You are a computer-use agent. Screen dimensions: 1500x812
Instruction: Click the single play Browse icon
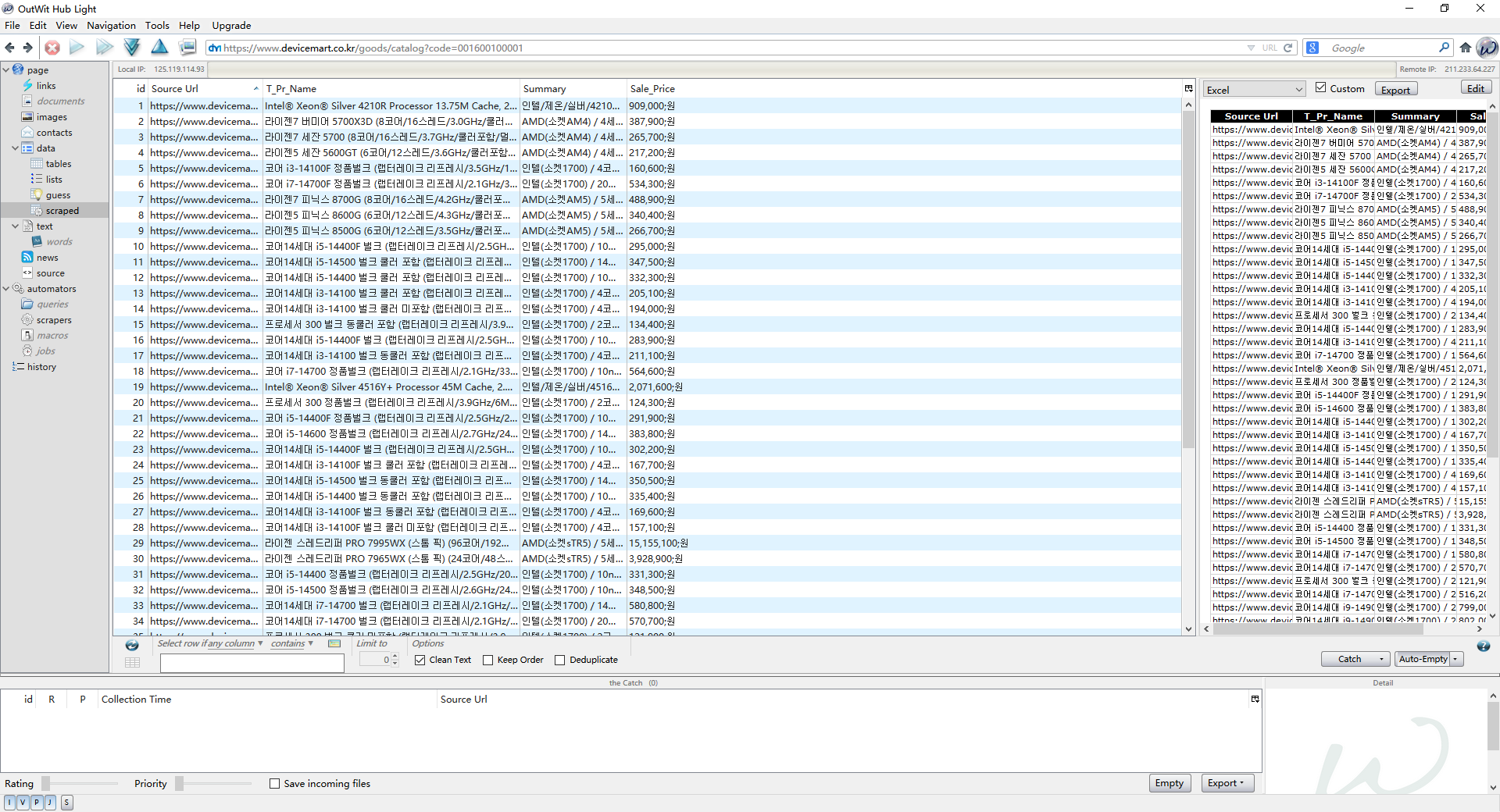pyautogui.click(x=77, y=48)
